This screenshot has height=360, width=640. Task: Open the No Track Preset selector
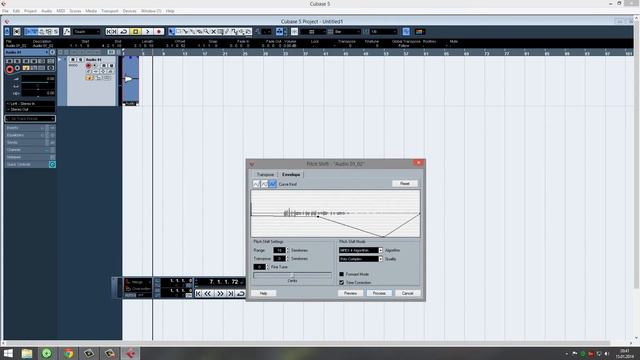[x=30, y=119]
